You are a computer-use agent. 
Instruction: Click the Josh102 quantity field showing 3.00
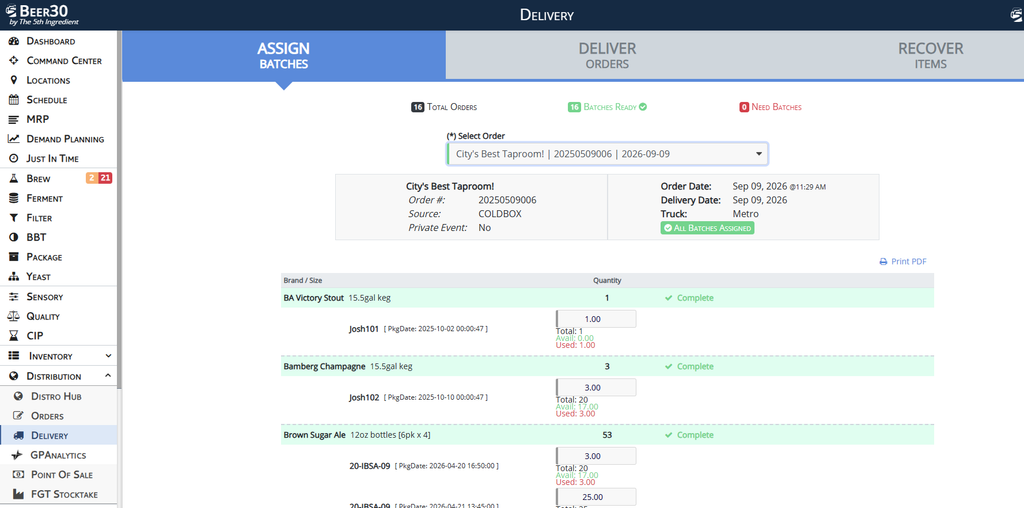(x=596, y=387)
